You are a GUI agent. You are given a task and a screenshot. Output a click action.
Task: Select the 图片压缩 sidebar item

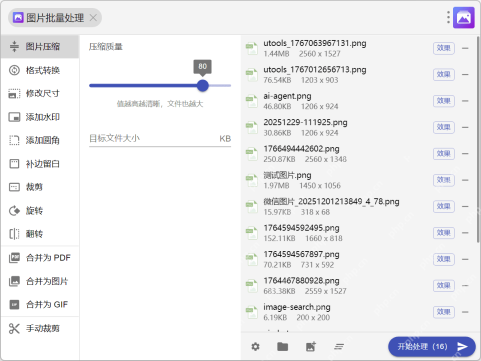[40, 46]
